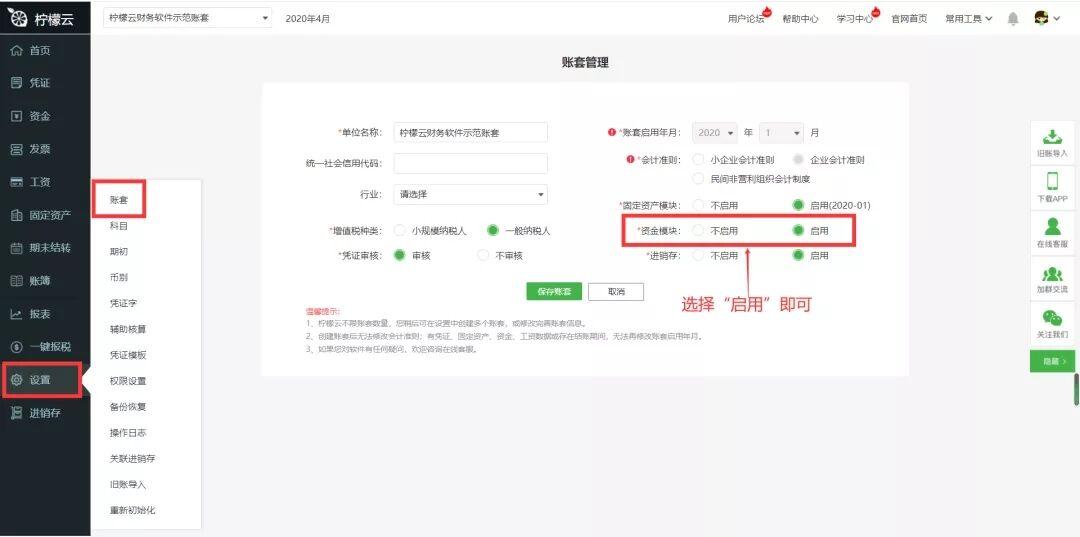
Task: Click the 单位名称 input field
Action: tap(470, 133)
